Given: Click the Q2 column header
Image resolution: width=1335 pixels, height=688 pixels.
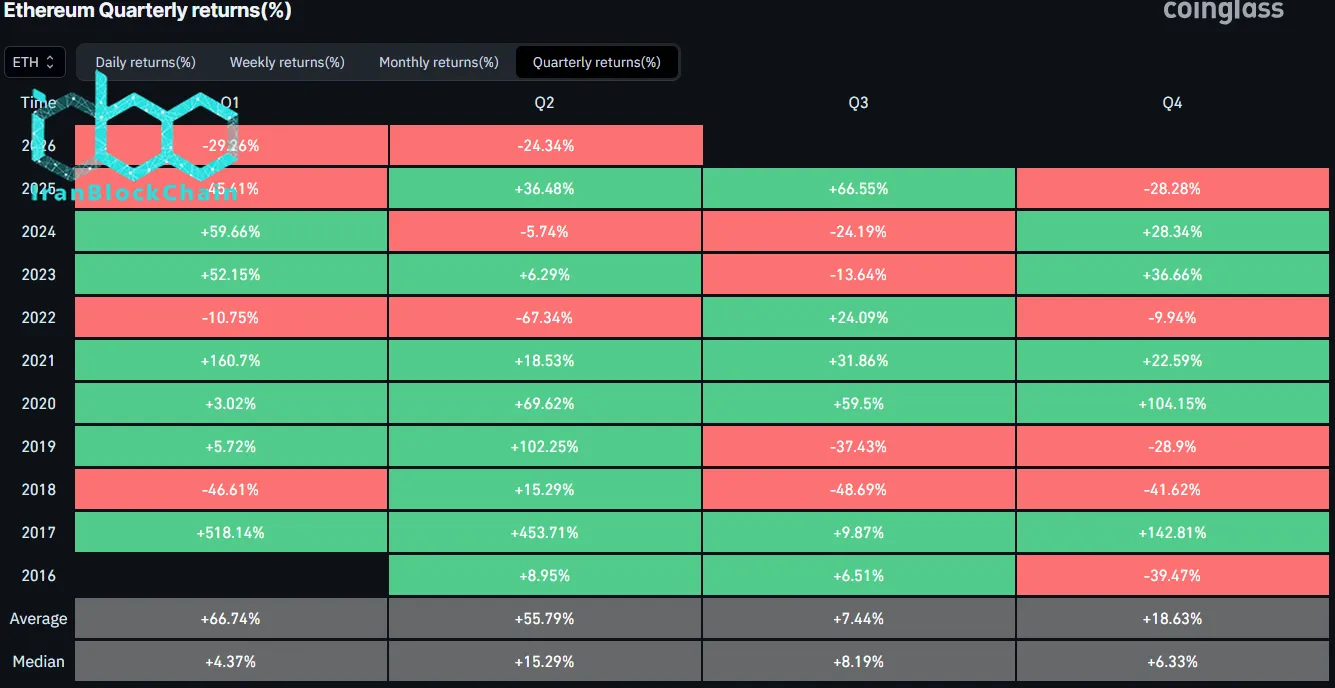Looking at the screenshot, I should point(544,103).
